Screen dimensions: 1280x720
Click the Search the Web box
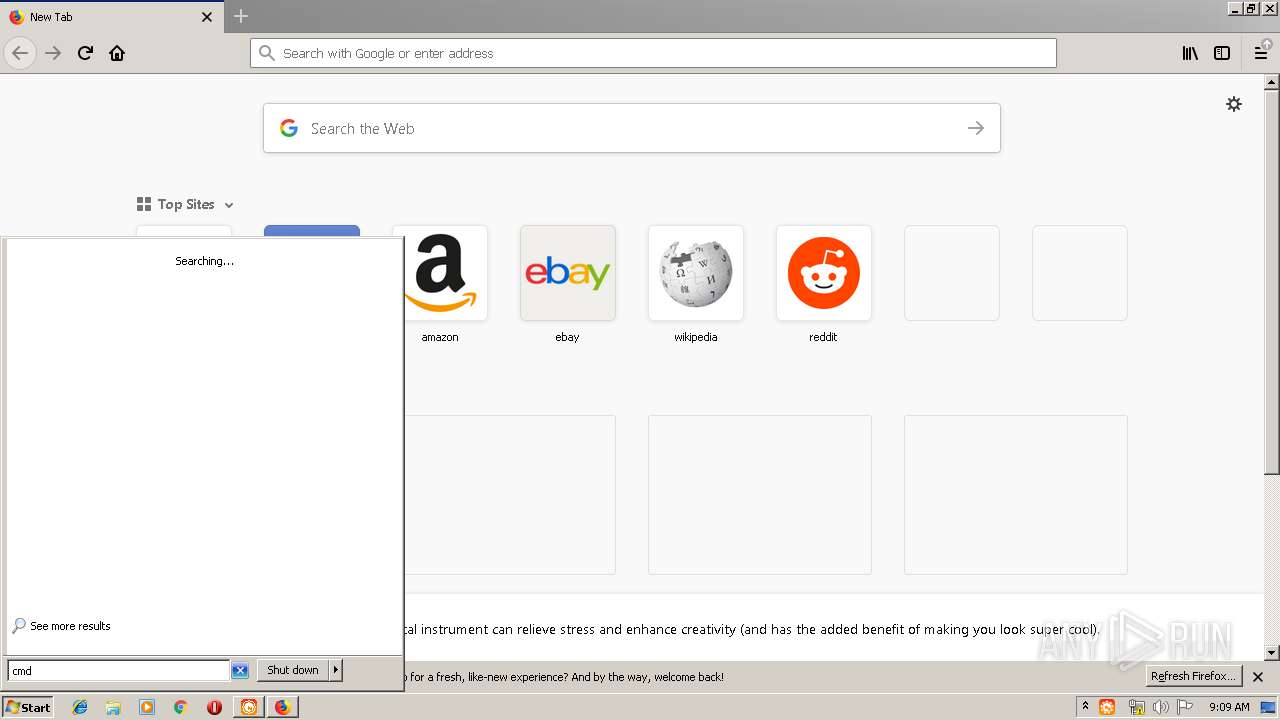pyautogui.click(x=632, y=128)
